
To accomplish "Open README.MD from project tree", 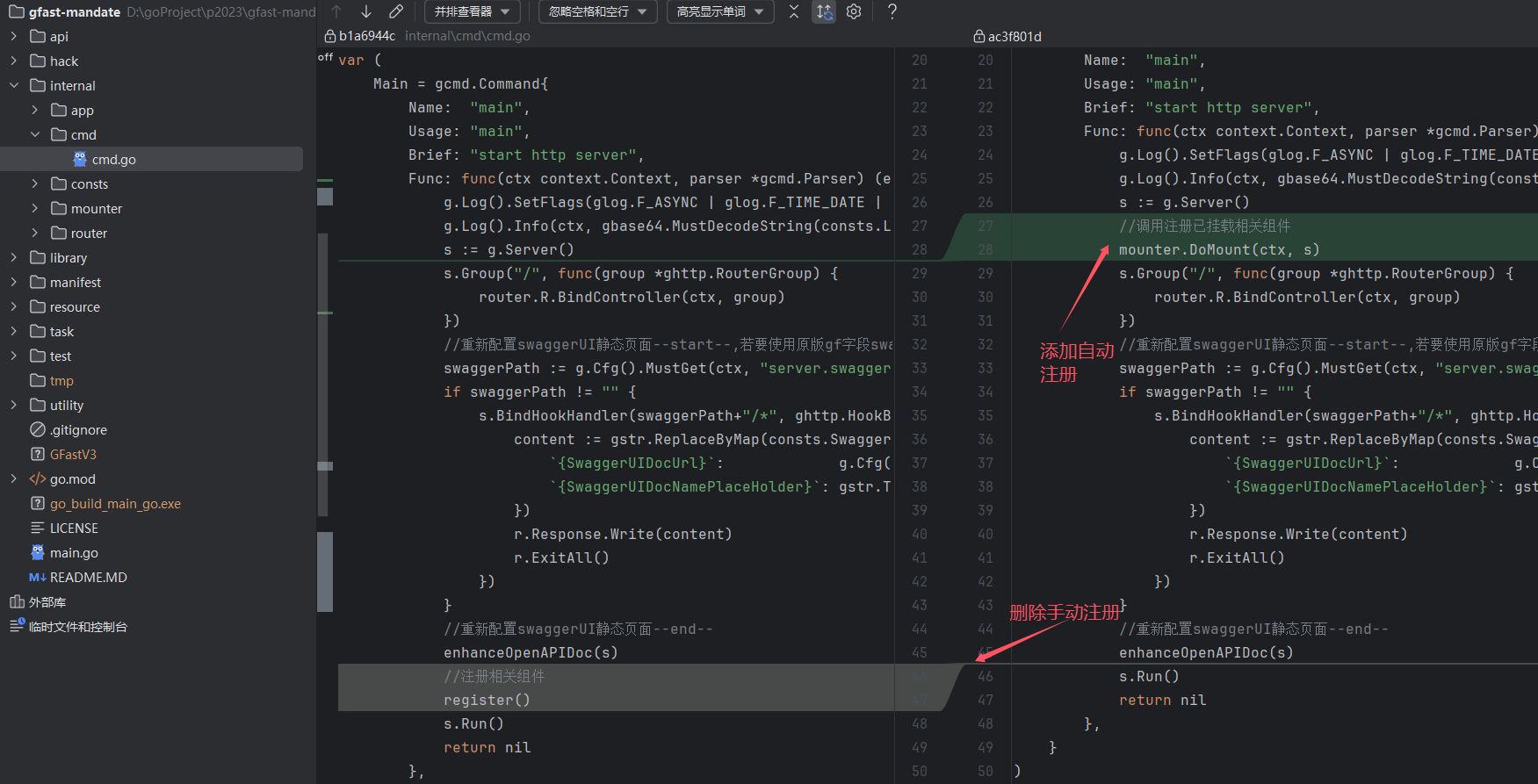I will click(88, 577).
